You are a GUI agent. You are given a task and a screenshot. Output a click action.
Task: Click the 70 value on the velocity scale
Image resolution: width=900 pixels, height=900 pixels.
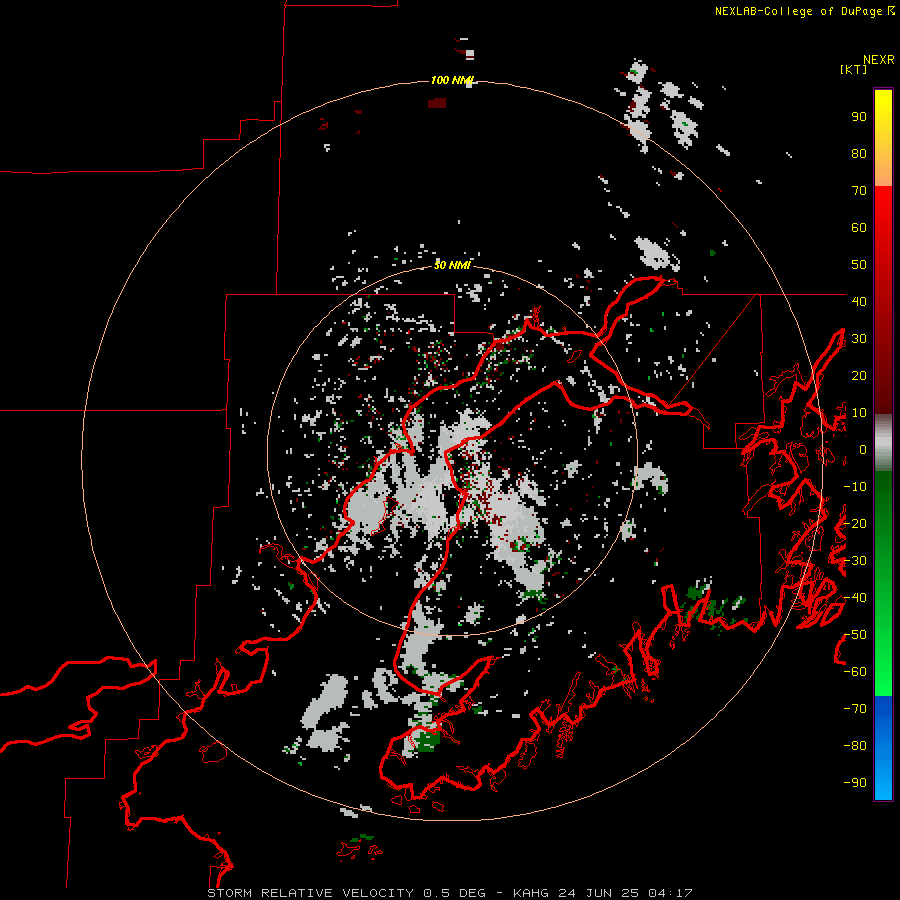coord(859,191)
